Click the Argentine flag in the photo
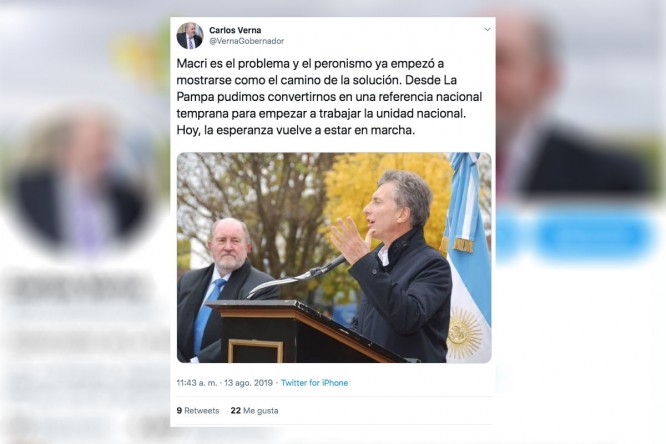This screenshot has width=666, height=444. pos(467,257)
